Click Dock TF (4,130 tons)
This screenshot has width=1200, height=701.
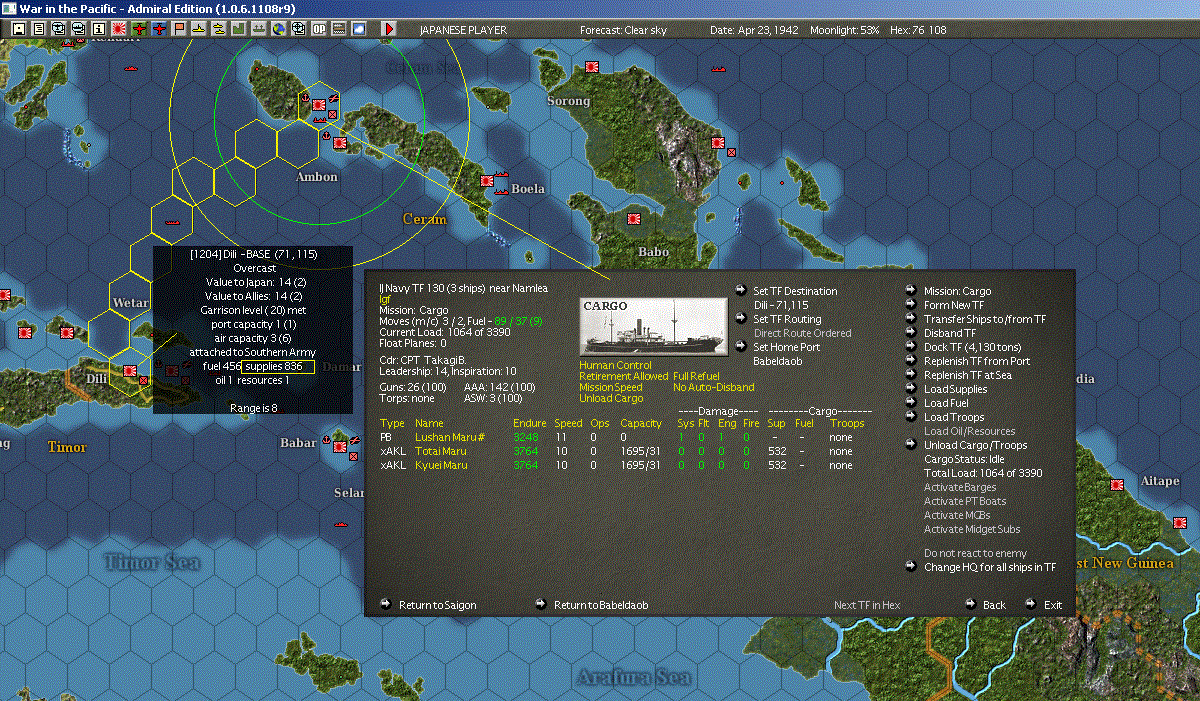tap(973, 347)
